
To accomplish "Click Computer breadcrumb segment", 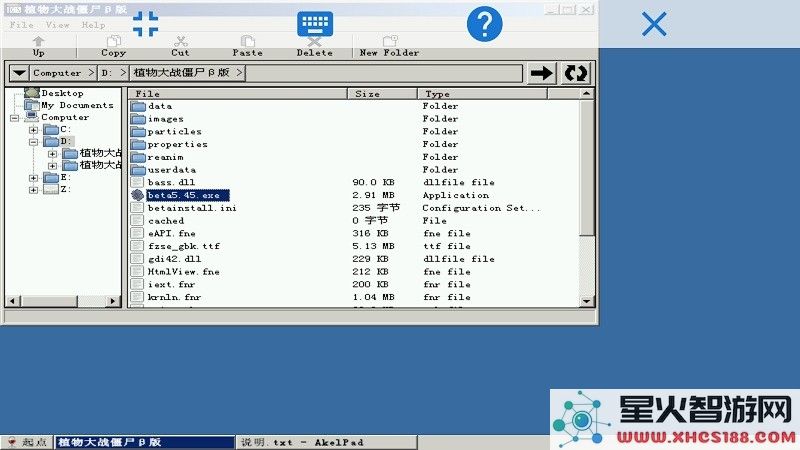I will (57, 73).
